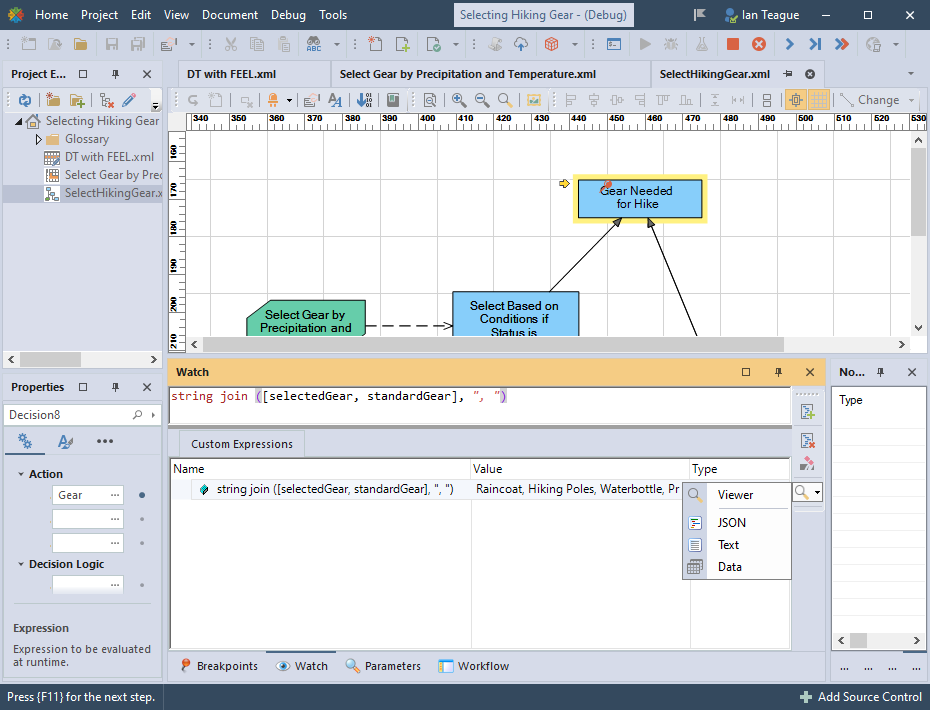The width and height of the screenshot is (930, 710).
Task: Expand the Glossary folder
Action: click(39, 139)
